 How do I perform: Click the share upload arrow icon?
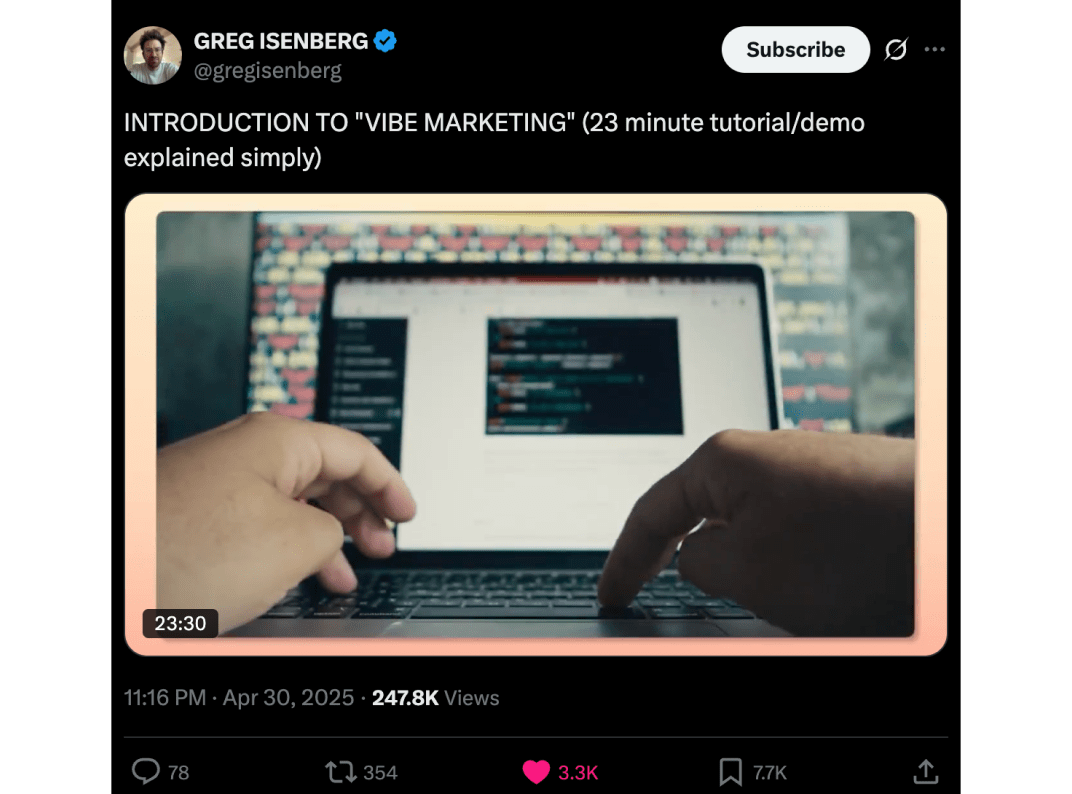pos(926,771)
